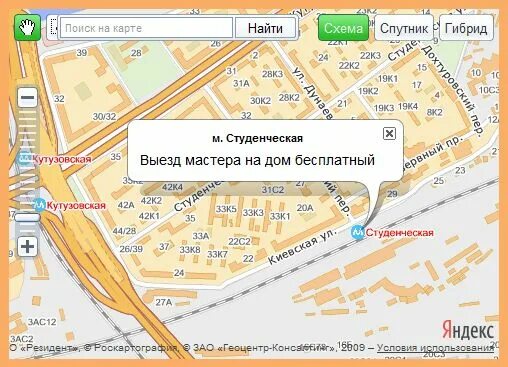Click building number 31А label
508x367 pixels.
click(241, 83)
